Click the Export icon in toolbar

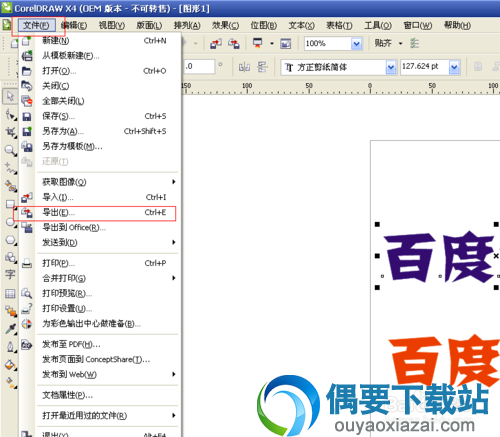coord(234,43)
